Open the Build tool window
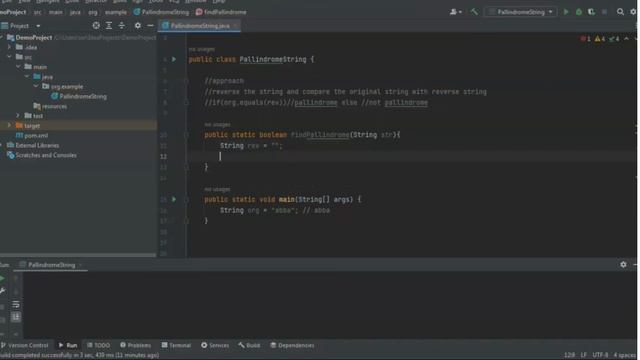This screenshot has width=640, height=360. (x=249, y=345)
